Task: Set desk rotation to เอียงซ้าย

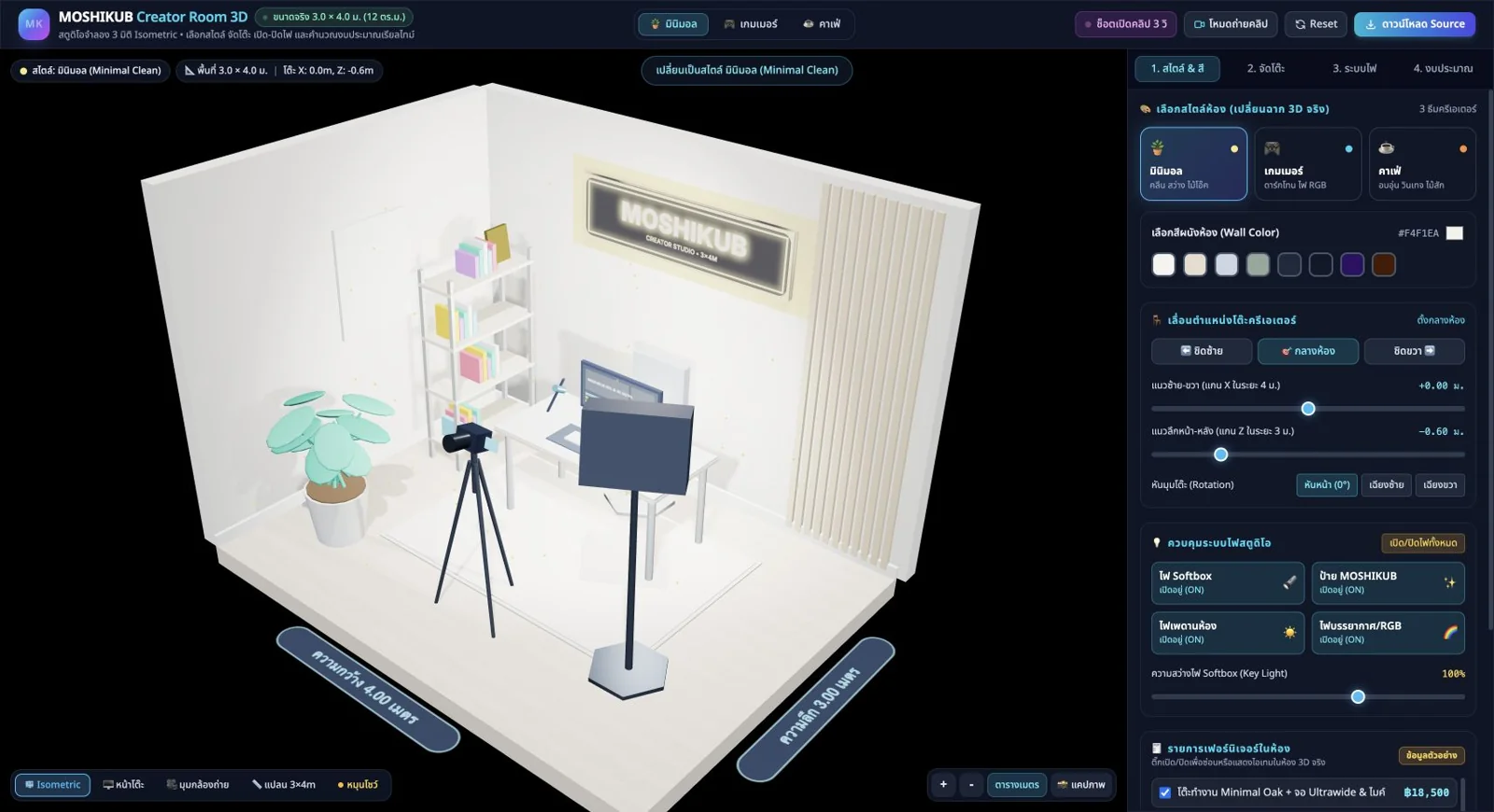Action: (x=1386, y=485)
